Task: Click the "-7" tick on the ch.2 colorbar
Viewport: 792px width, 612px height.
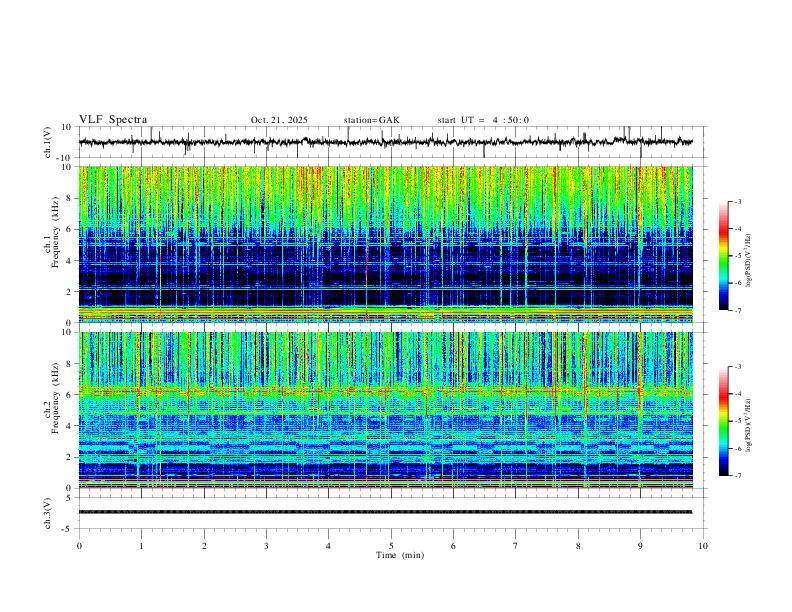Action: tap(738, 476)
